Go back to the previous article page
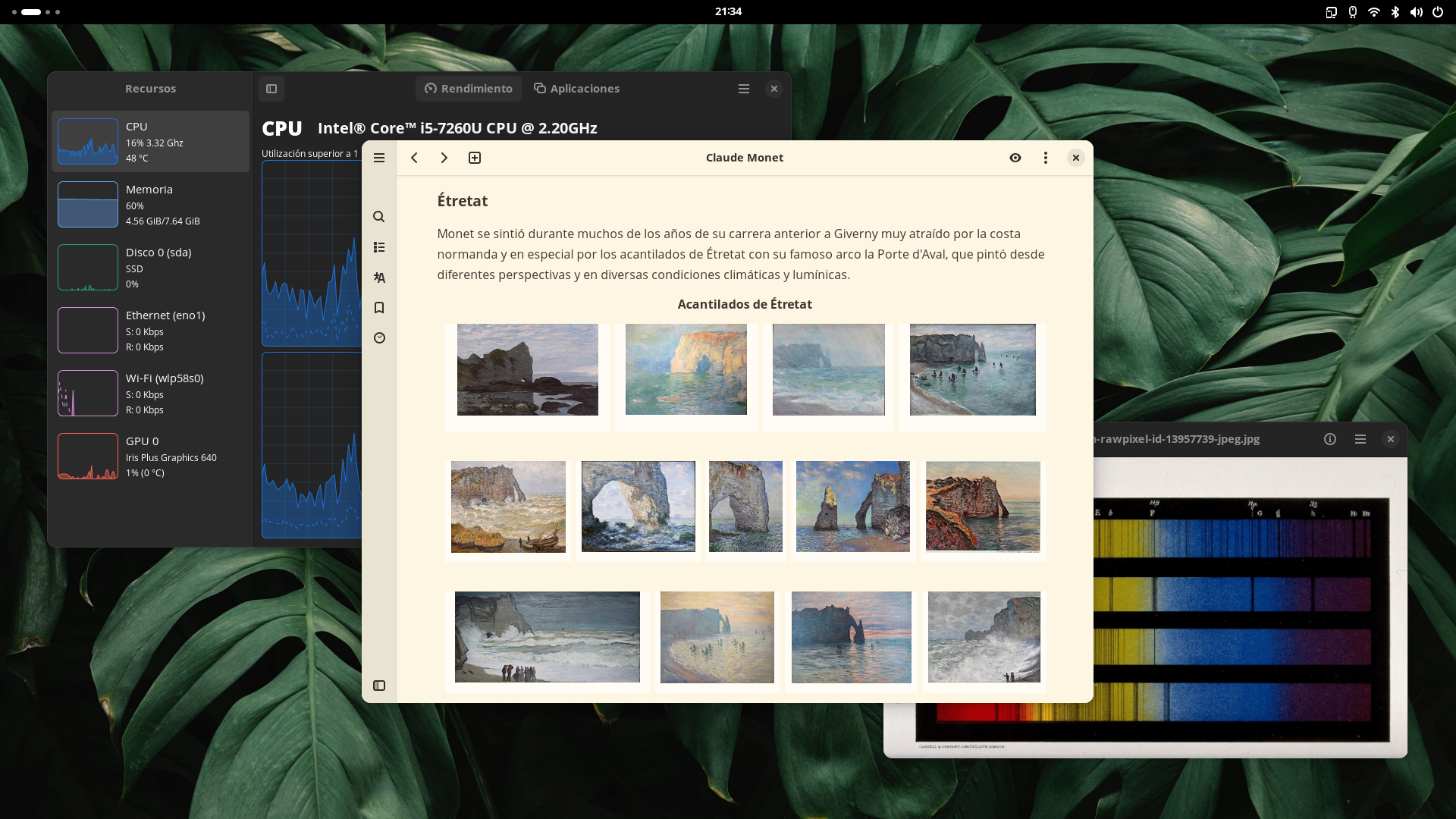 click(x=414, y=158)
